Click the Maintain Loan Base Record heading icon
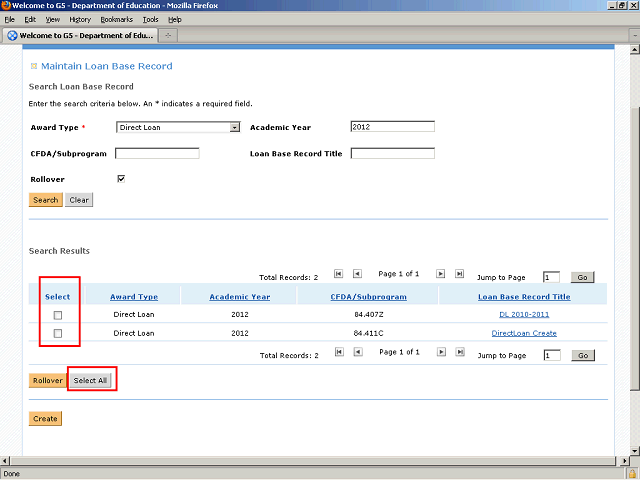640x480 pixels. tap(34, 66)
